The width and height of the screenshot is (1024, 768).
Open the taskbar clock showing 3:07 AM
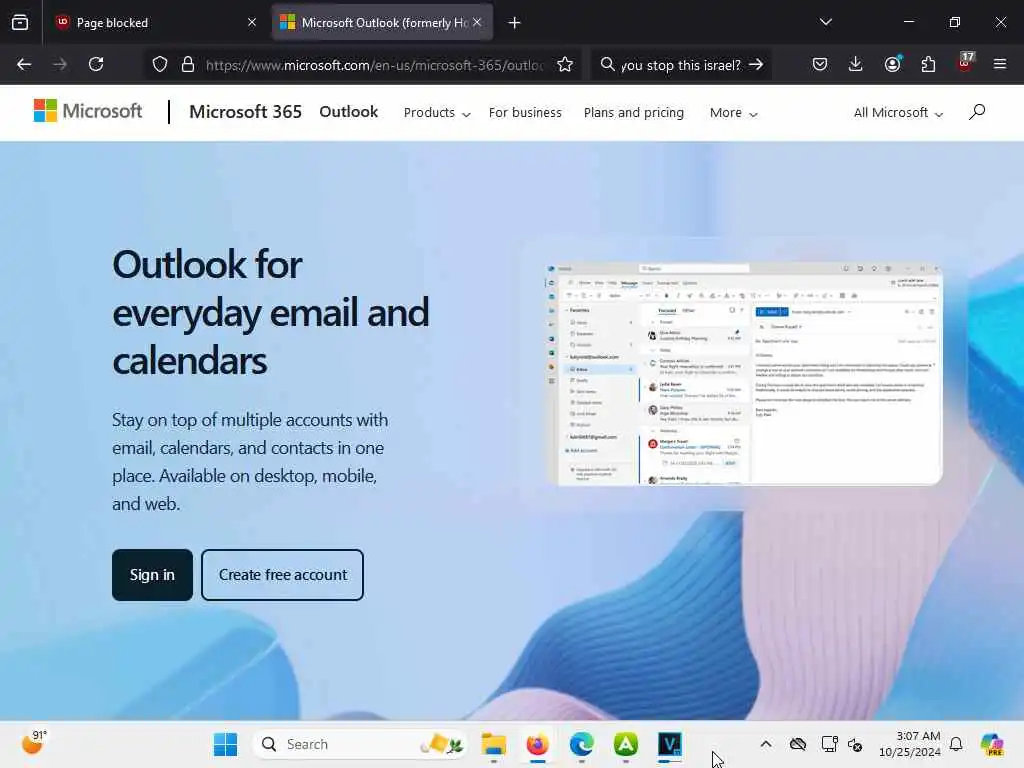click(x=909, y=744)
